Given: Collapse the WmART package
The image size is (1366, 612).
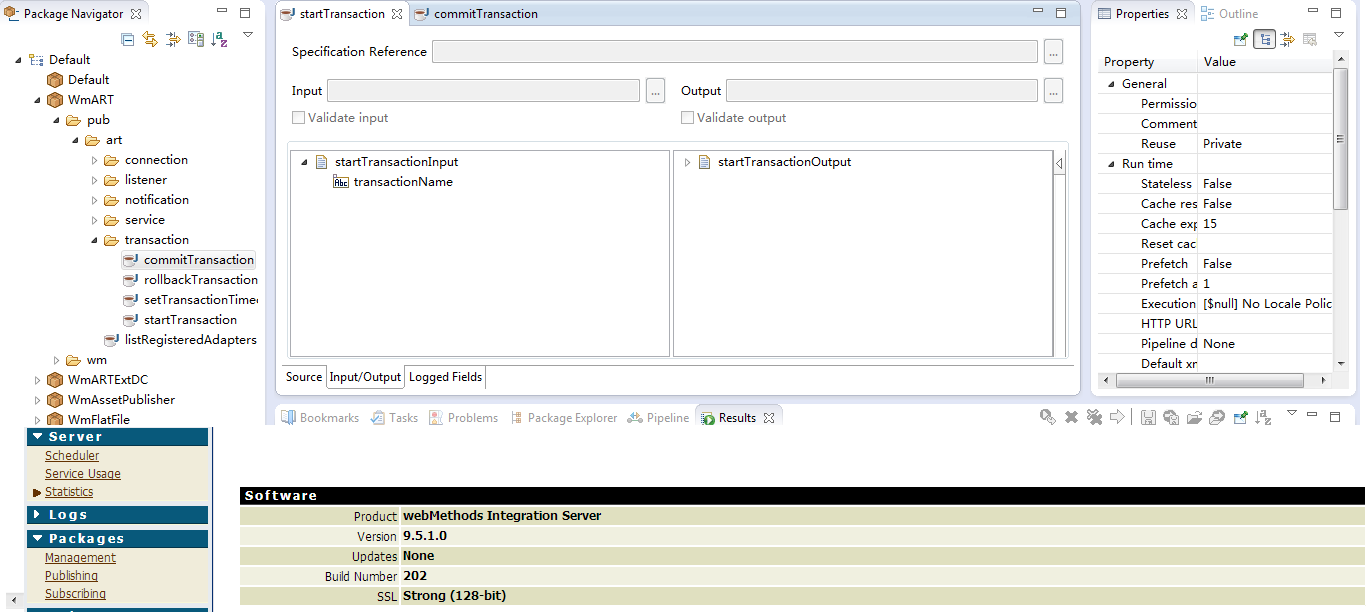Looking at the screenshot, I should [37, 100].
